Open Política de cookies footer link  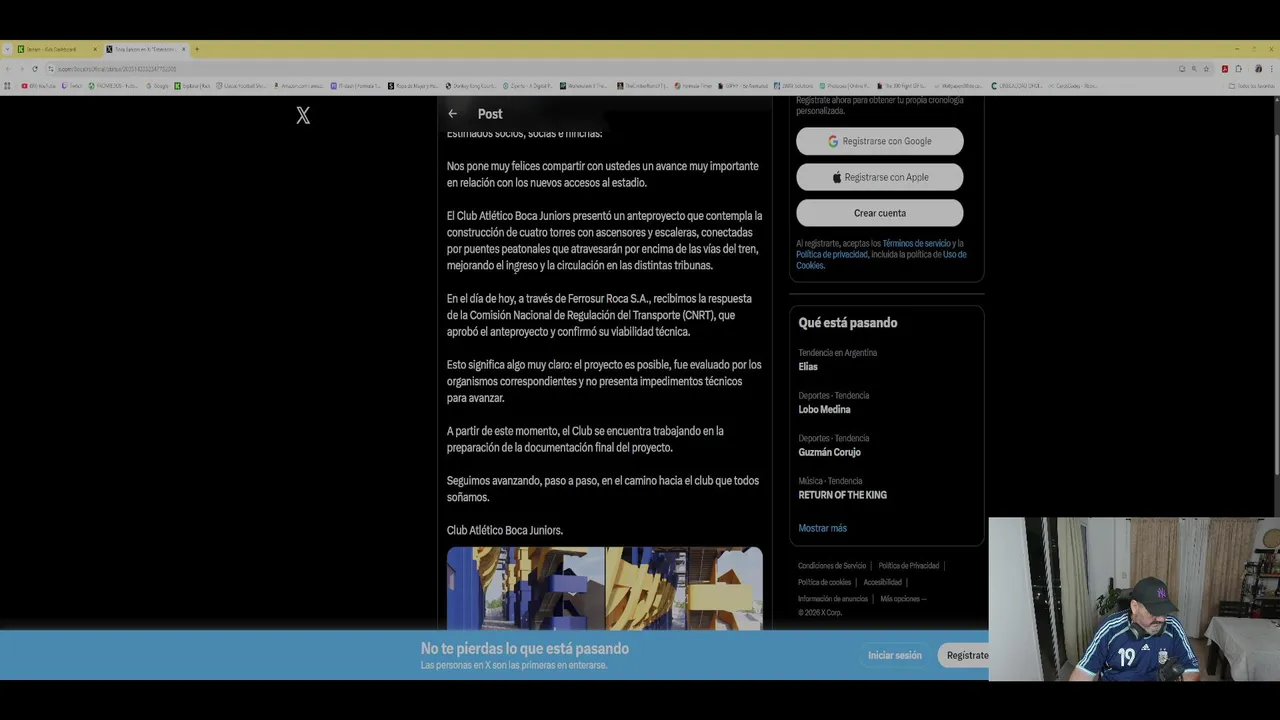(x=824, y=582)
